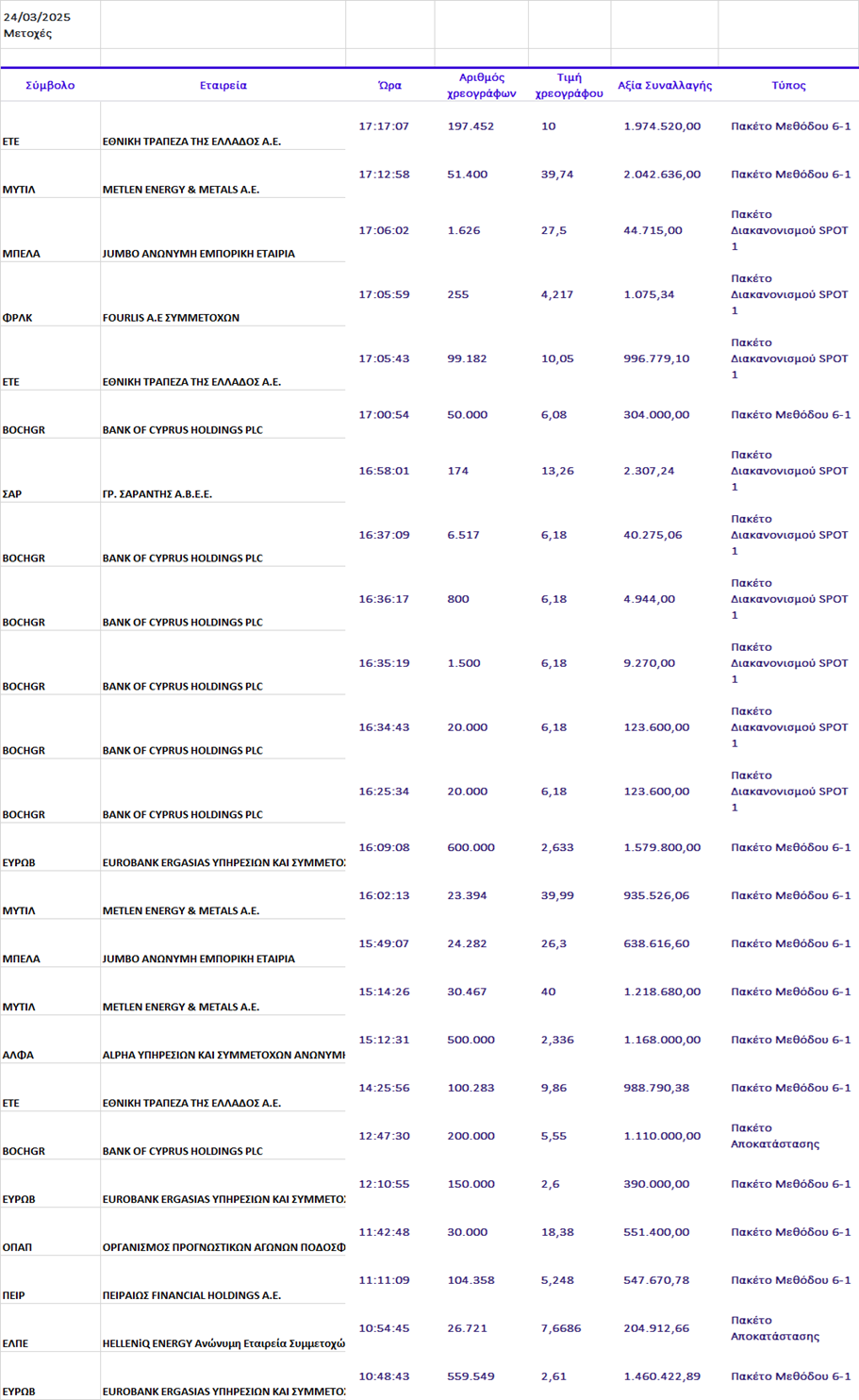This screenshot has width=859, height=1400.
Task: Select the time cell 17:05:43
Action: point(384,358)
